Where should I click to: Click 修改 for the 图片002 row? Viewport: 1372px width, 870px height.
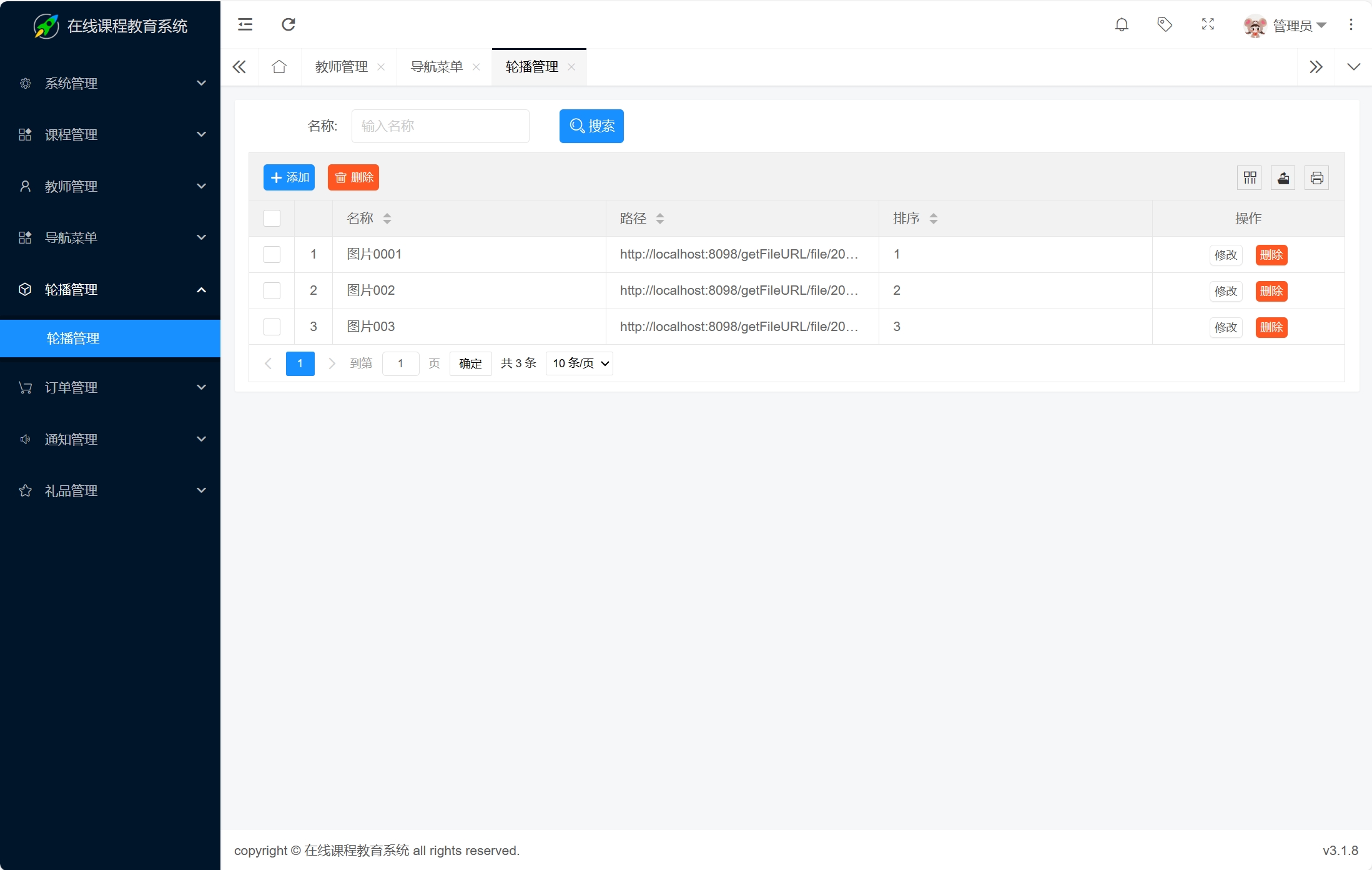(x=1225, y=291)
